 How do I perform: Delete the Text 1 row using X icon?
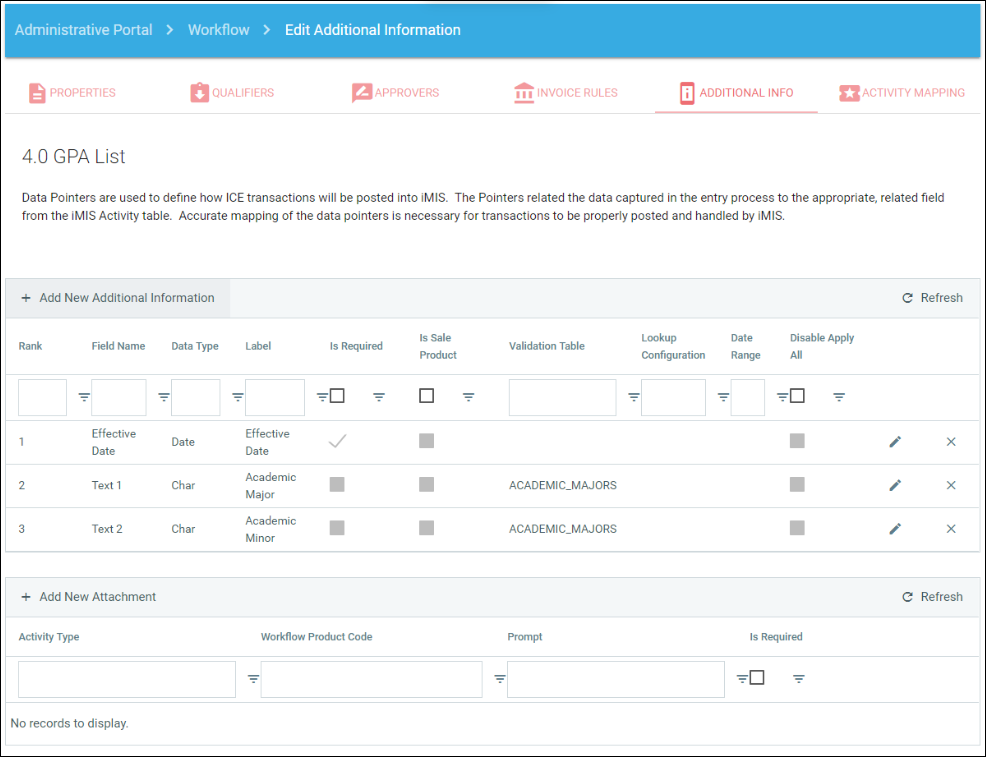coord(951,485)
